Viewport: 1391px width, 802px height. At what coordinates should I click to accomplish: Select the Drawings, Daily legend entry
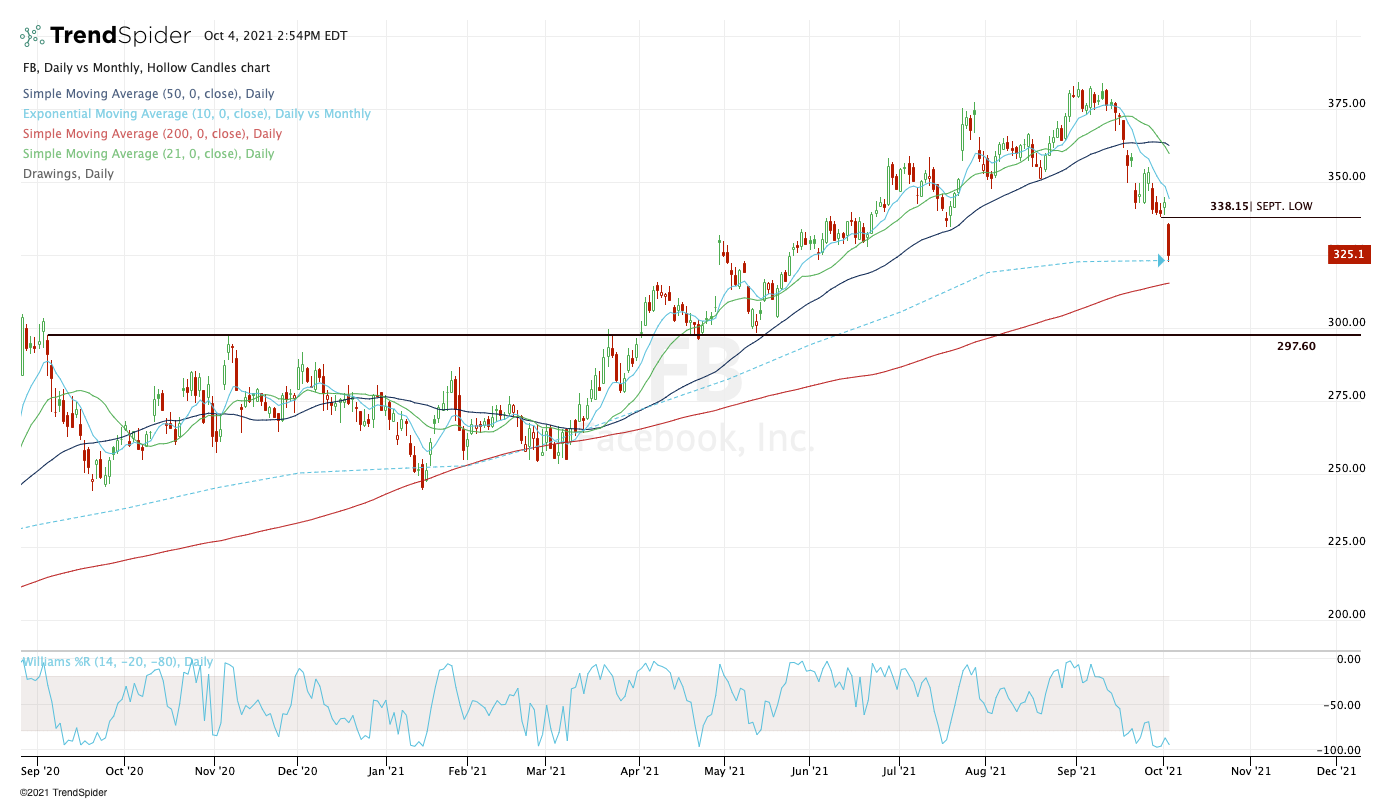[68, 174]
